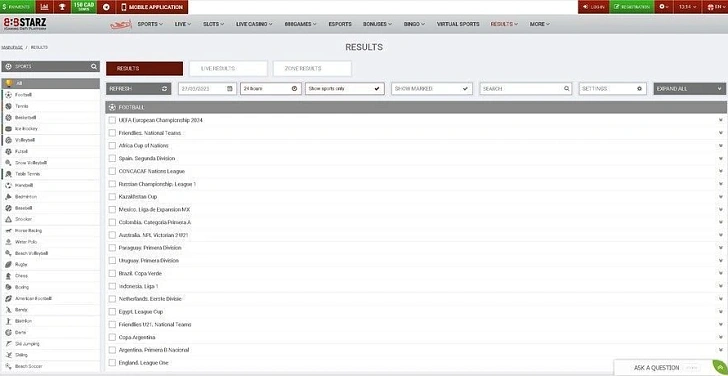The height and width of the screenshot is (376, 728).
Task: Tick UEFA European Championship 2024 checkbox
Action: (112, 120)
